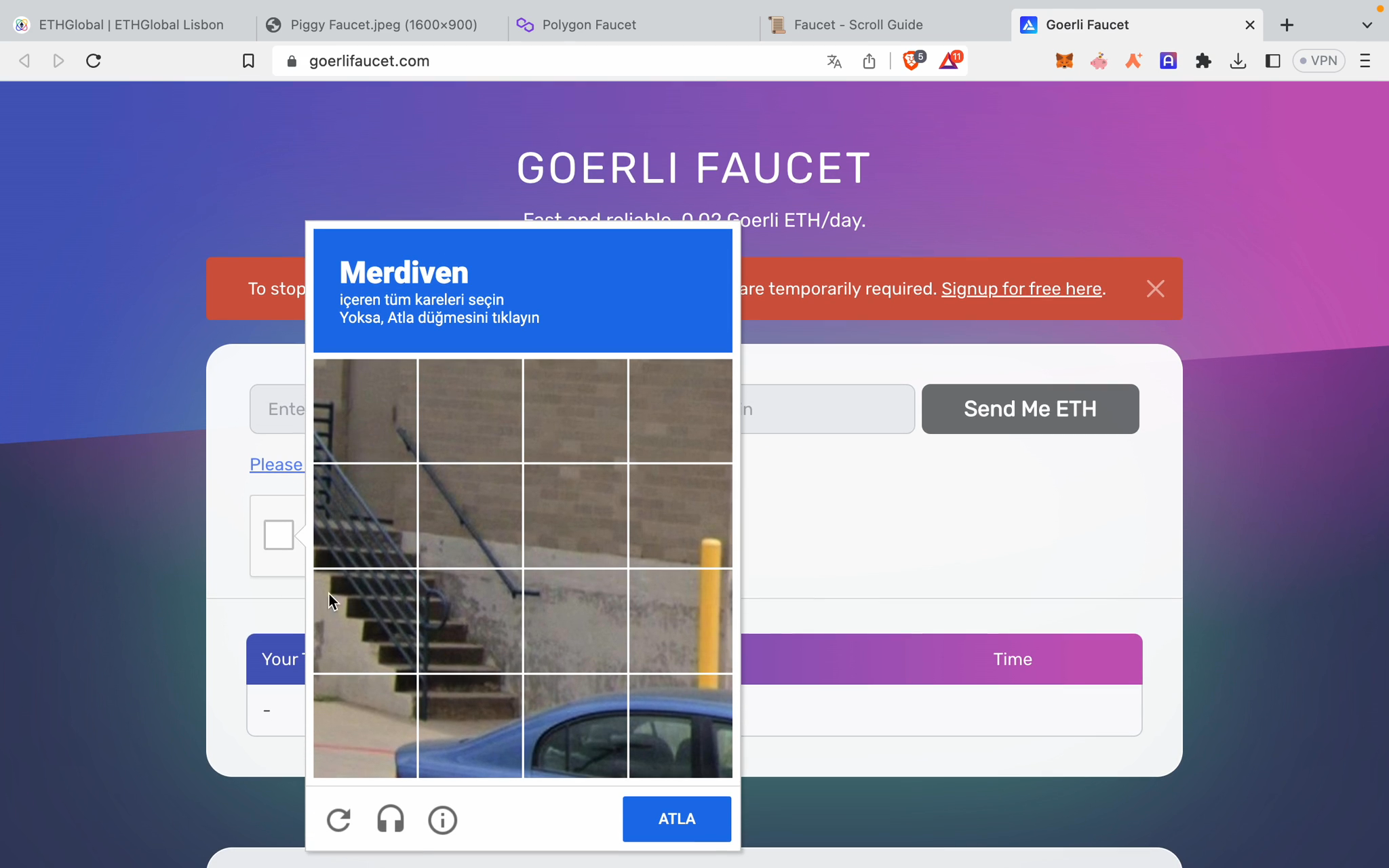Open the blue A extension icon
1389x868 pixels.
pos(1168,61)
